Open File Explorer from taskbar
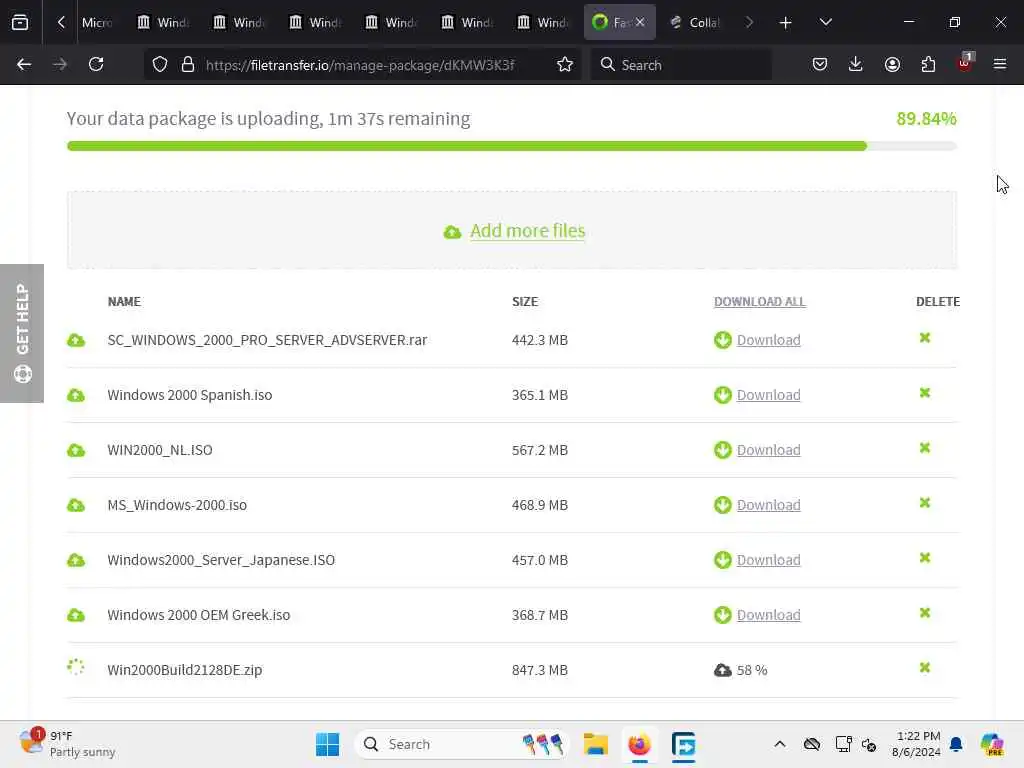Image resolution: width=1024 pixels, height=768 pixels. (x=596, y=744)
